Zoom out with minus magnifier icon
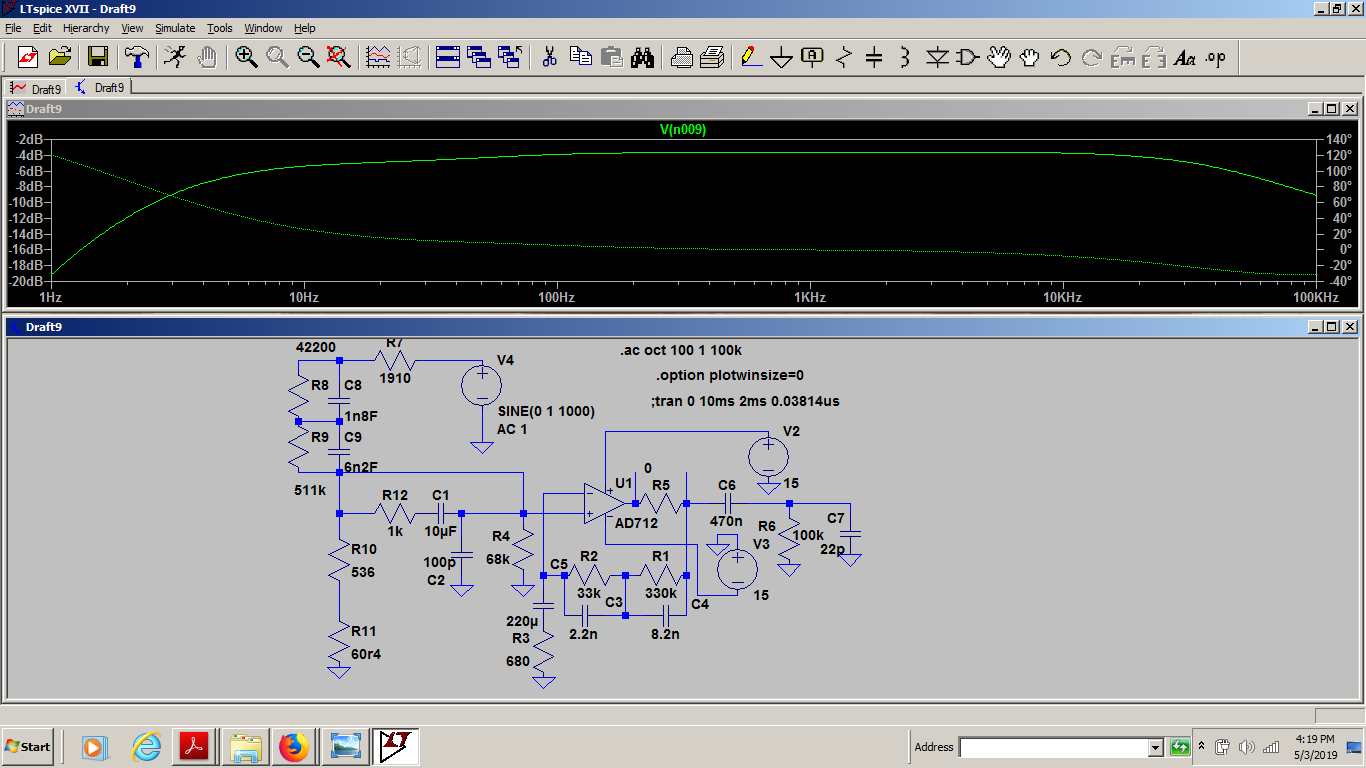 pyautogui.click(x=308, y=57)
